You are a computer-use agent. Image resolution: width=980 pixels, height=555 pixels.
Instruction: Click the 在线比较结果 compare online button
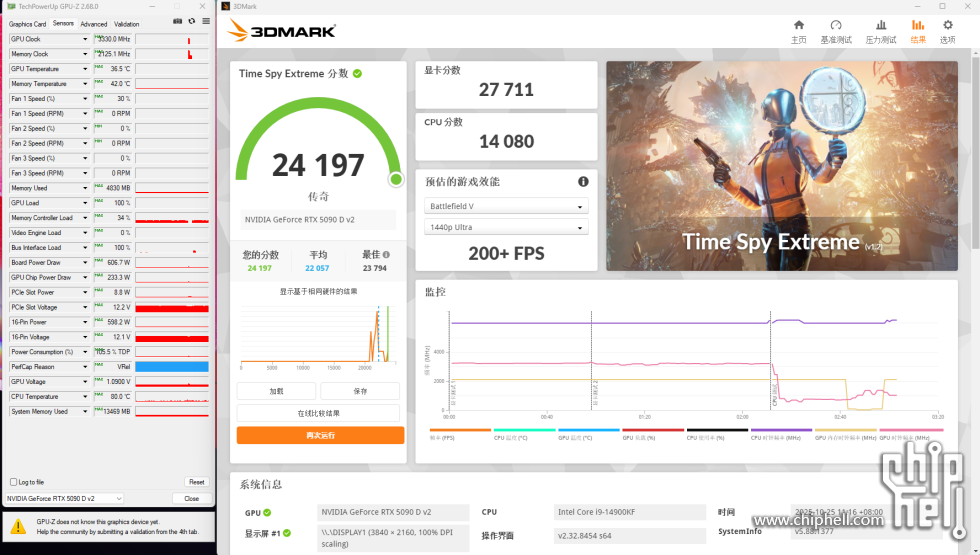318,413
